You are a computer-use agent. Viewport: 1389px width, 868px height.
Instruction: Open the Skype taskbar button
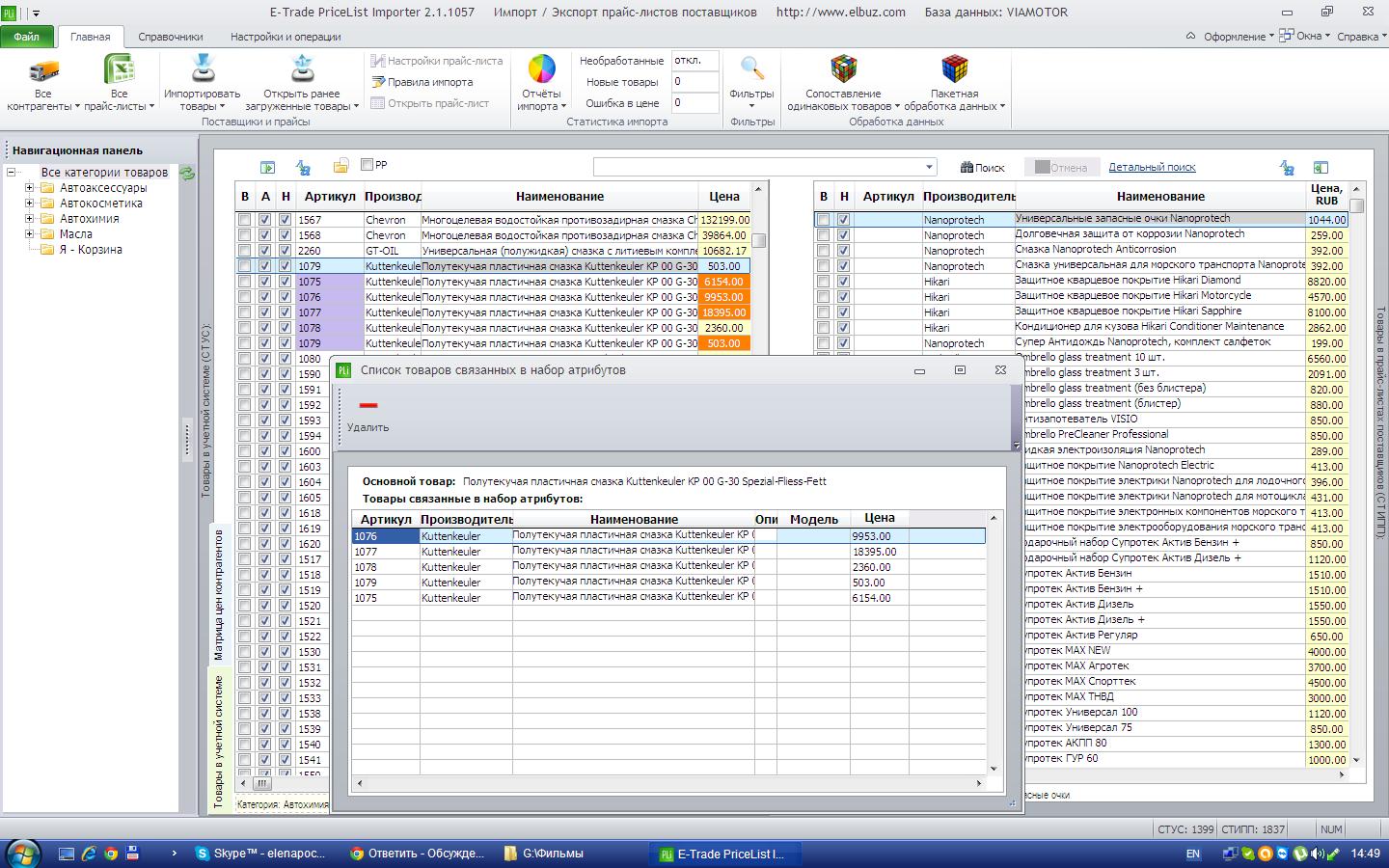pyautogui.click(x=261, y=854)
